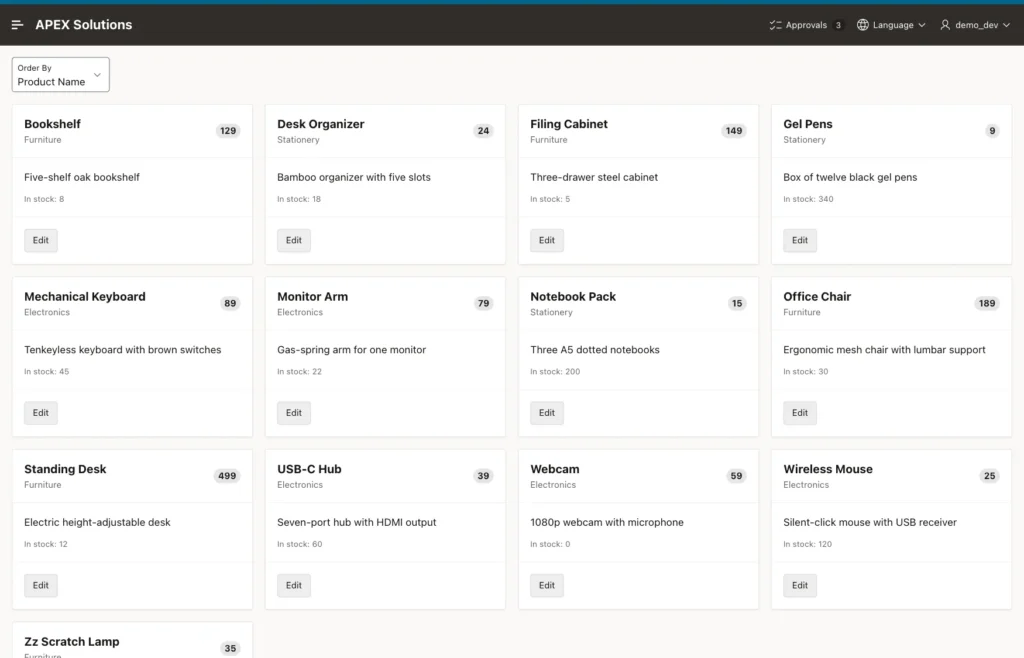Click the Bookshelf price badge 129

(x=228, y=131)
